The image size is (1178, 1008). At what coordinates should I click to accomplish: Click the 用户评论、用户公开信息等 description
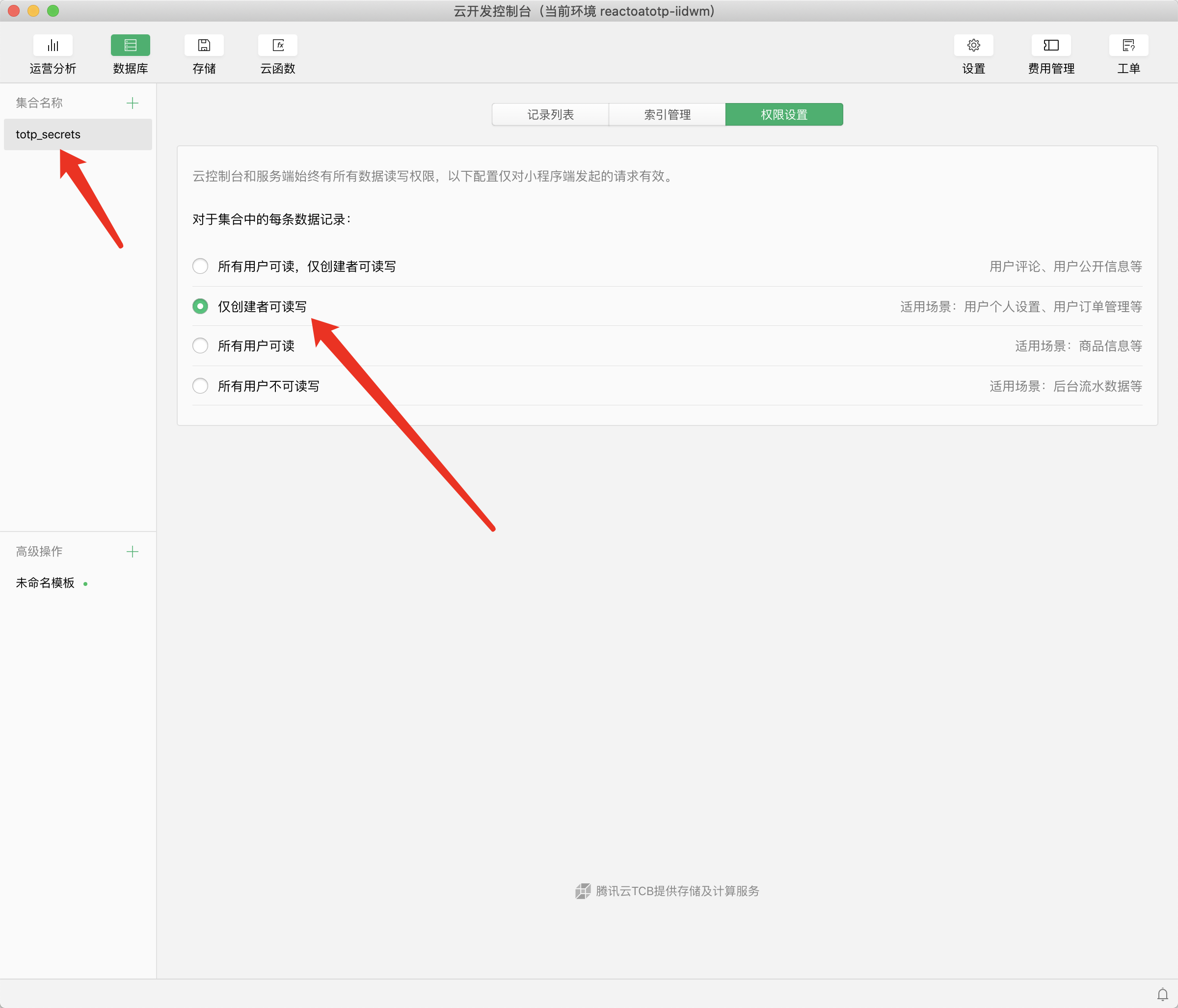point(1066,266)
